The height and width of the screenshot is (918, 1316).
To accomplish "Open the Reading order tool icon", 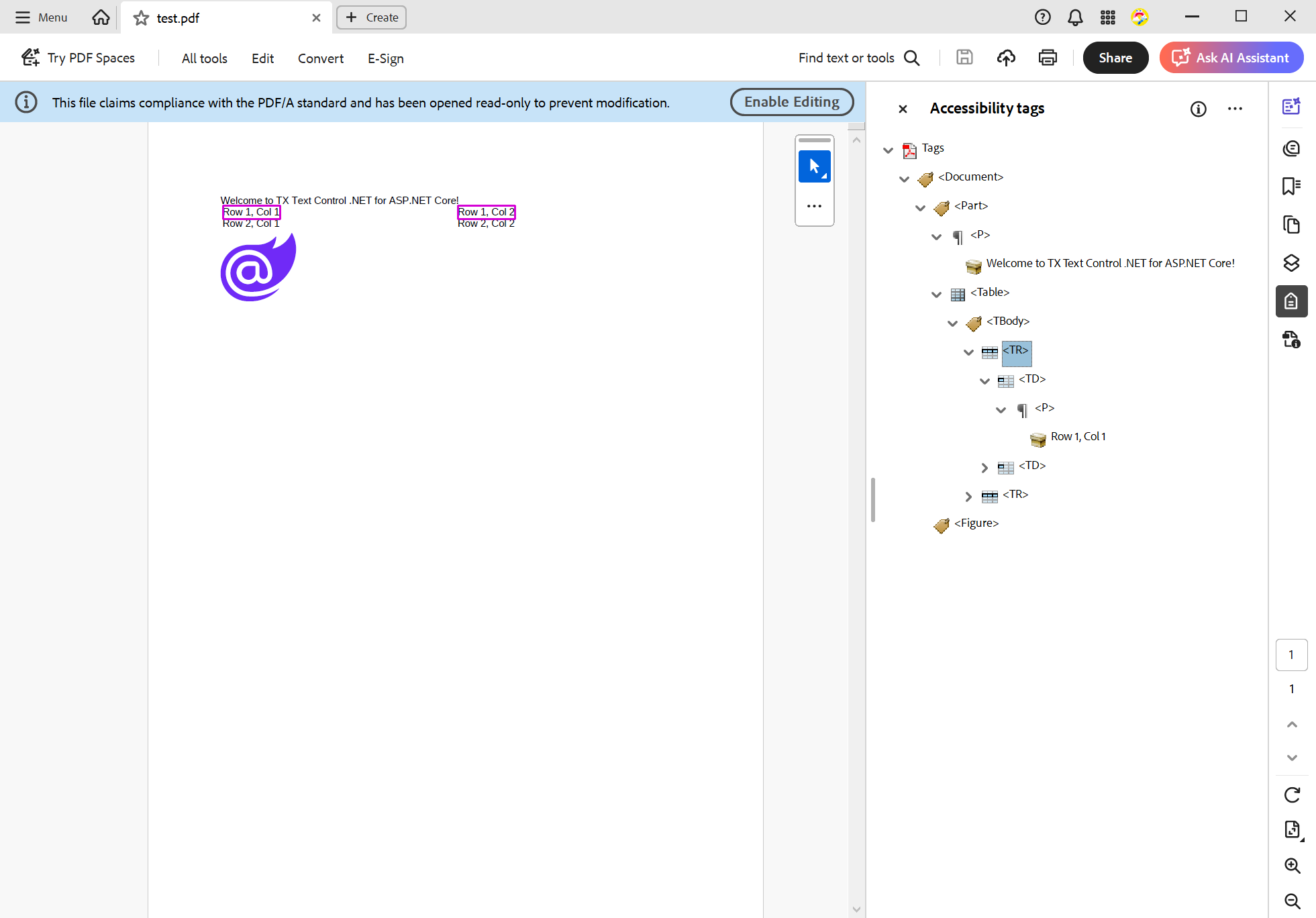I will pyautogui.click(x=1291, y=339).
